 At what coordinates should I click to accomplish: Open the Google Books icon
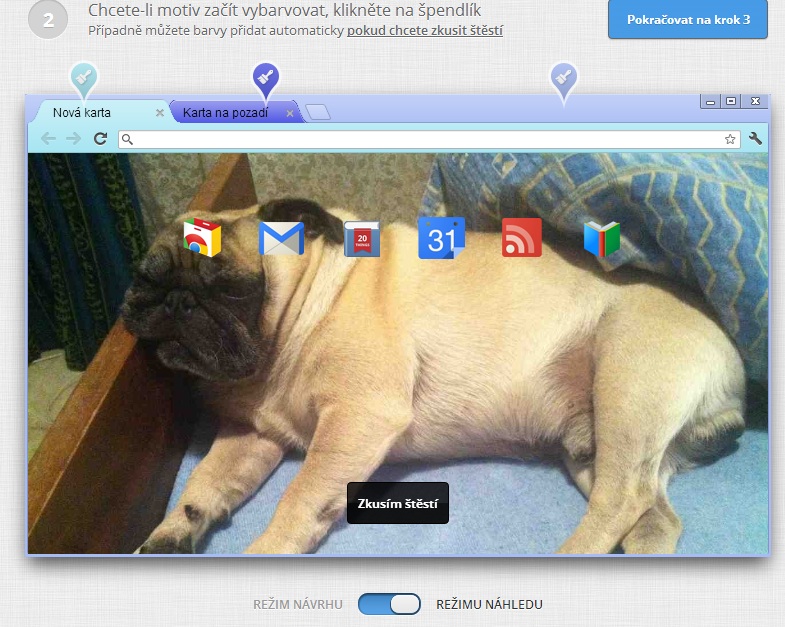point(602,239)
